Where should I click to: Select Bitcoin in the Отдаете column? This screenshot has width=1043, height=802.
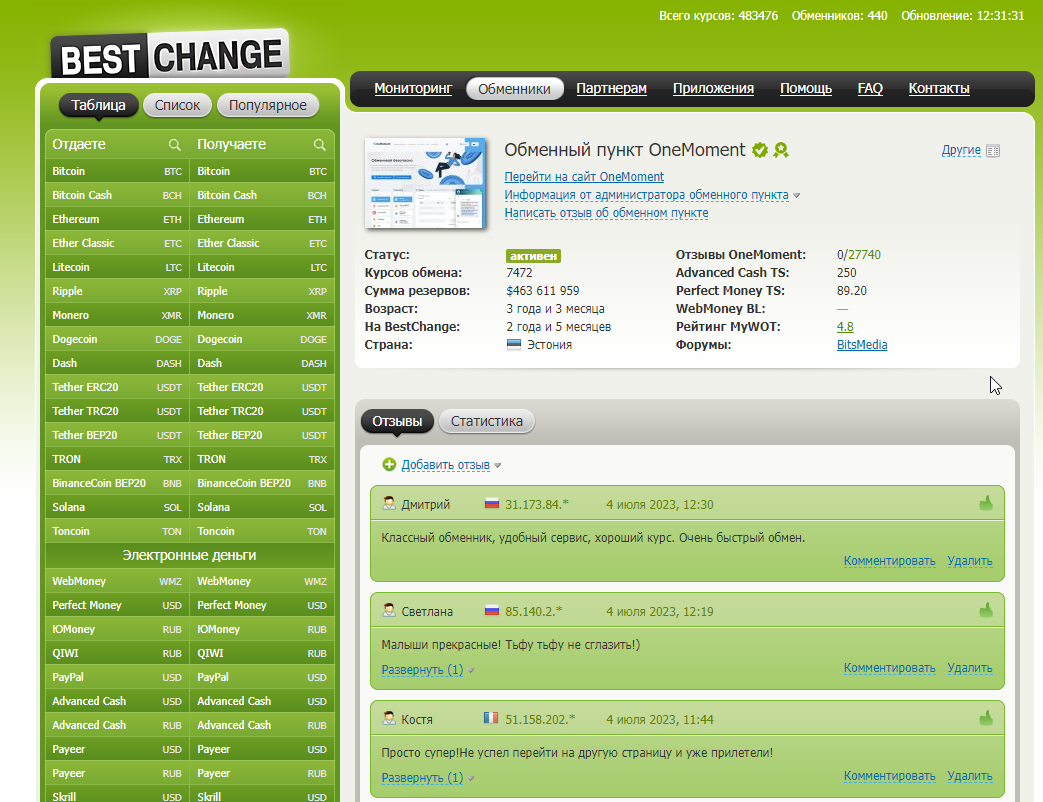(117, 171)
